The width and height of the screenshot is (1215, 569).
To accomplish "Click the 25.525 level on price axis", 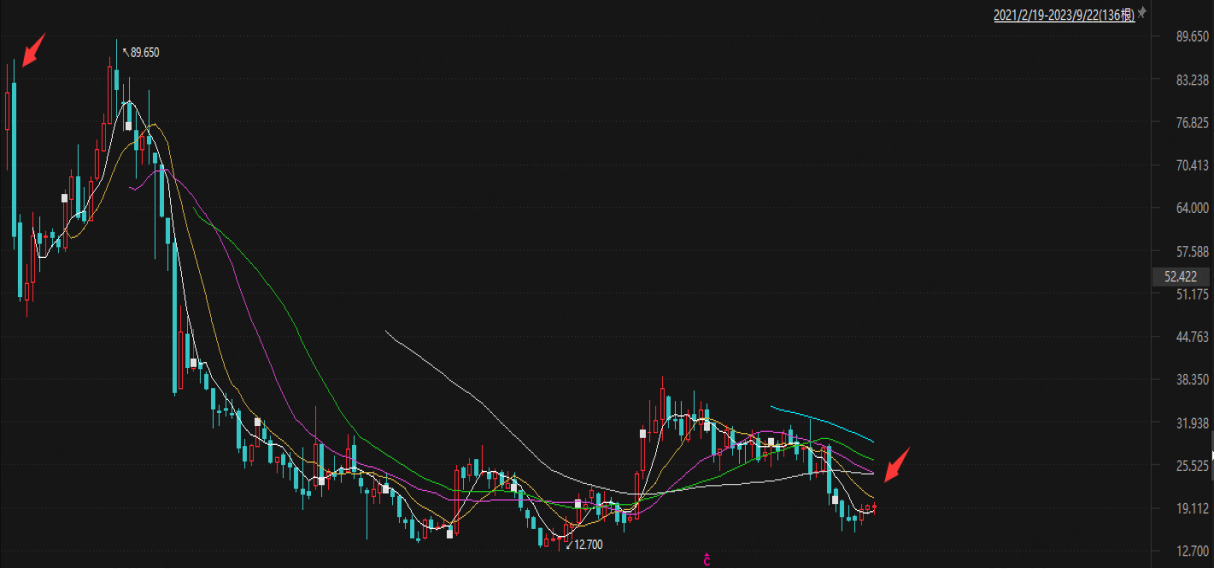I will click(x=1180, y=465).
